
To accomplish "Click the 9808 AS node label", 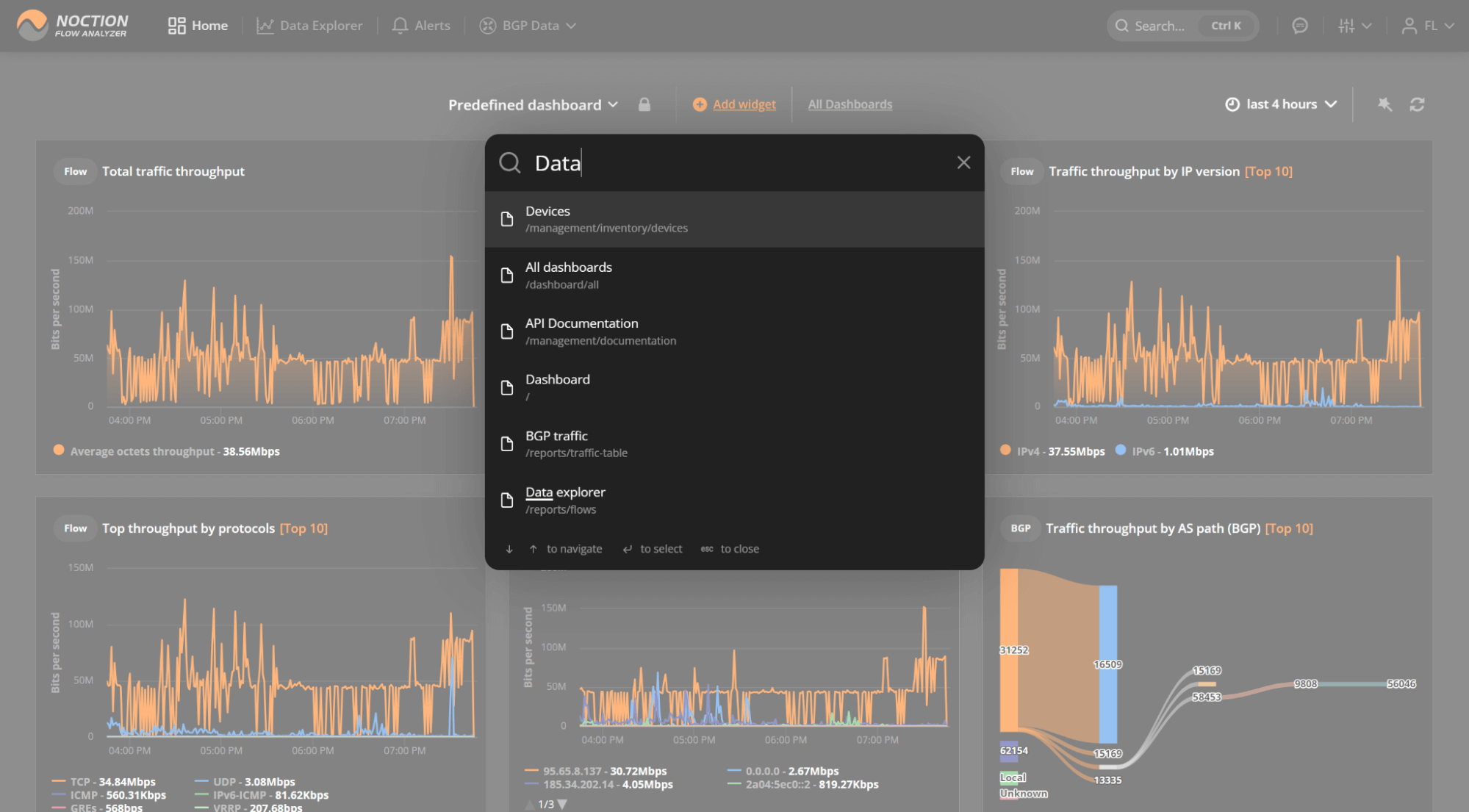I will pyautogui.click(x=1305, y=683).
